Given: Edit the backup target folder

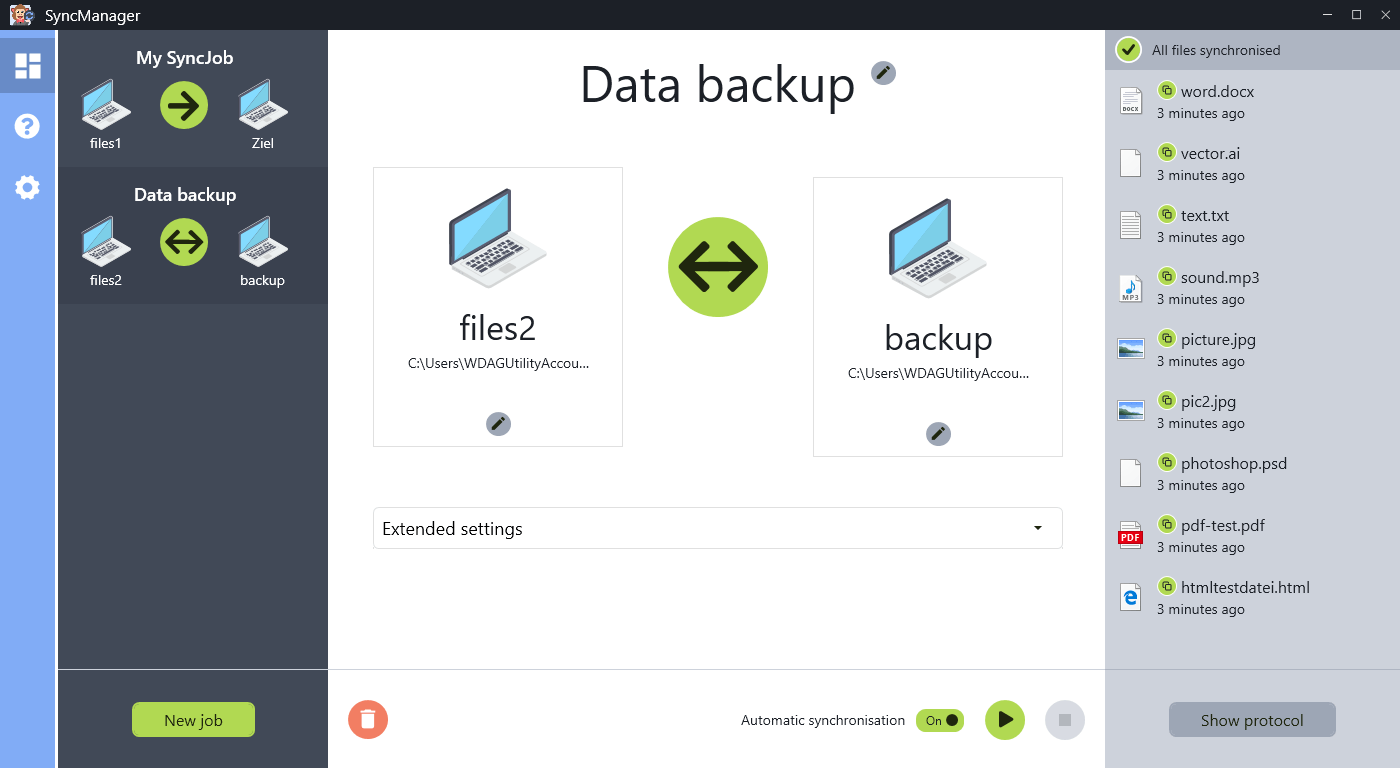Looking at the screenshot, I should click(x=938, y=433).
